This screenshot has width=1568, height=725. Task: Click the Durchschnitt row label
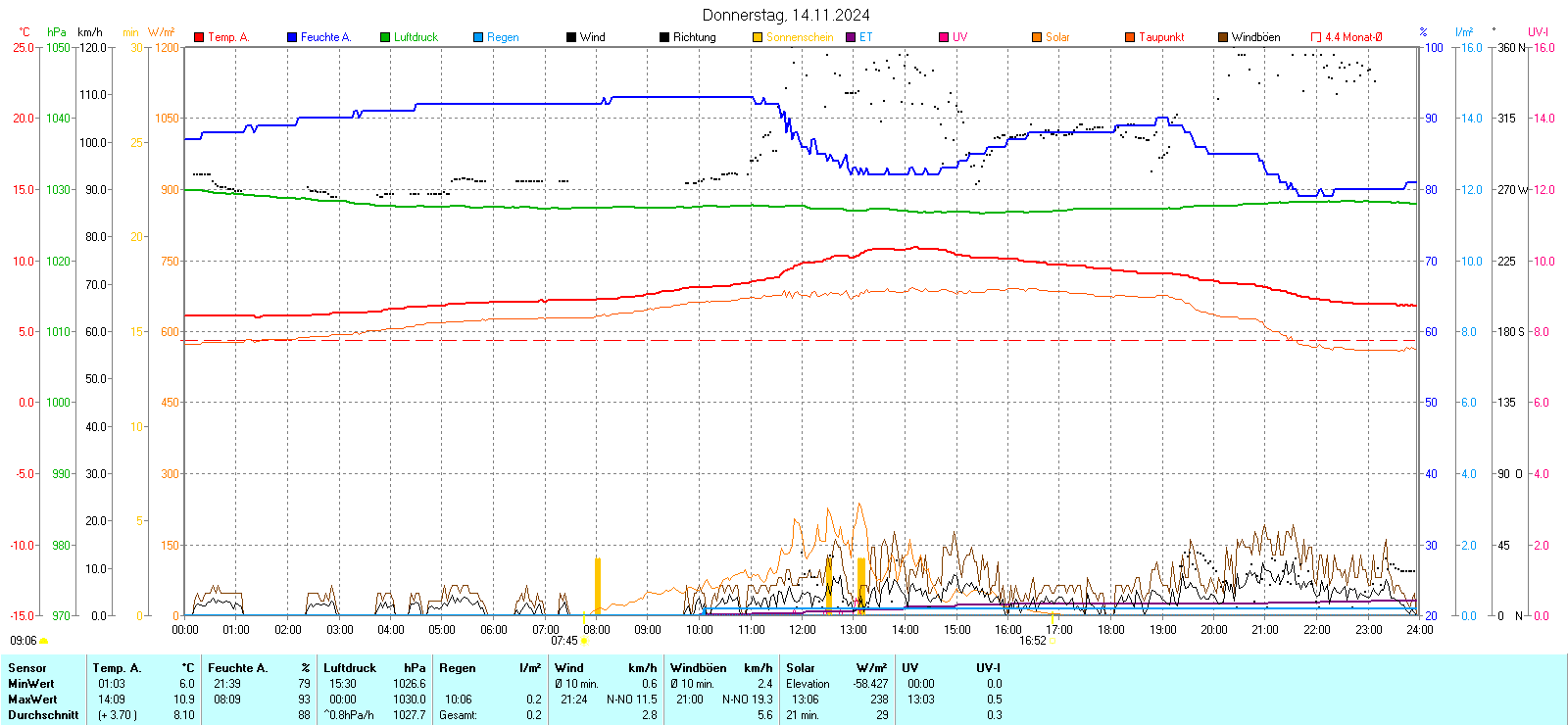click(43, 715)
